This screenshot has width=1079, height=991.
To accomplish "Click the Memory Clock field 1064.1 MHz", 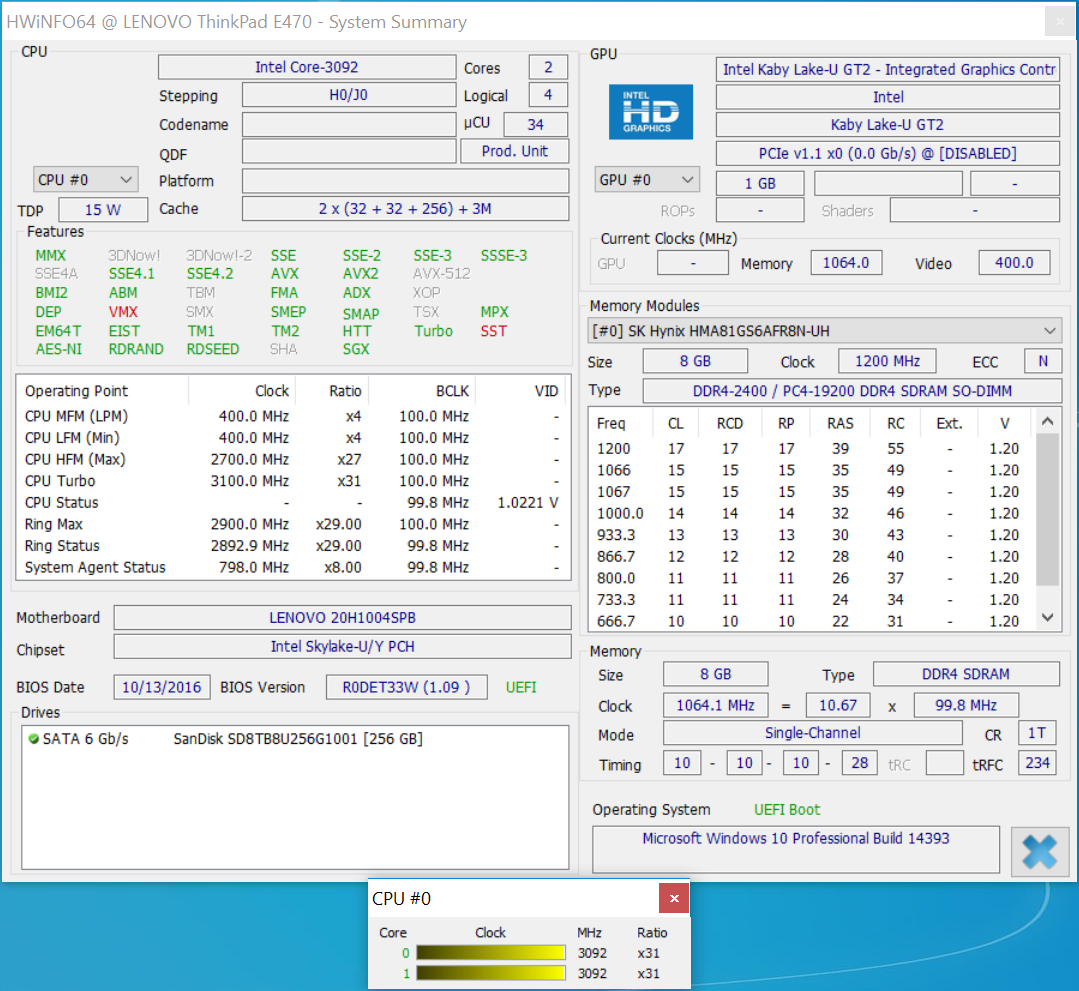I will tap(716, 705).
